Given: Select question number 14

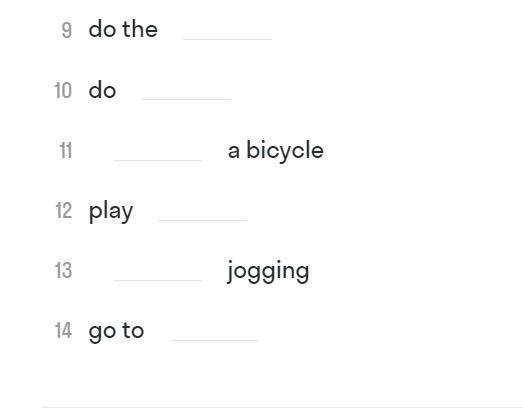Looking at the screenshot, I should tap(63, 331).
